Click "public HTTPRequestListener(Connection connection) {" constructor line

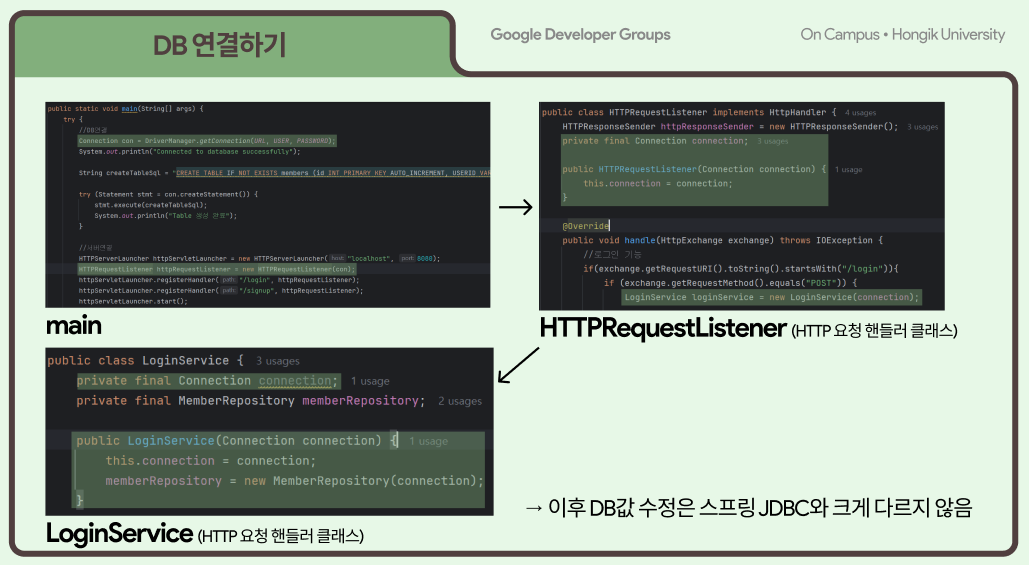coord(694,169)
